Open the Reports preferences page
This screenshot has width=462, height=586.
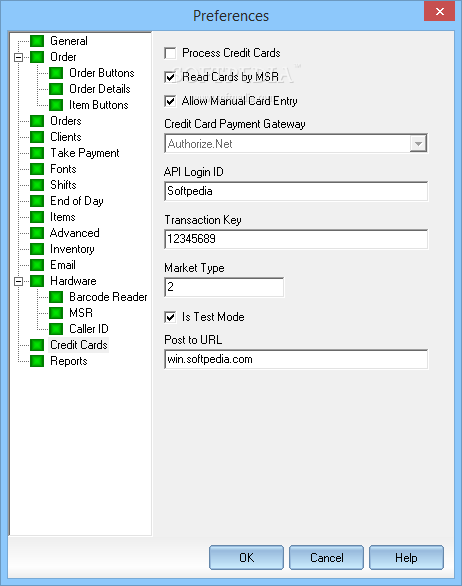(x=69, y=361)
